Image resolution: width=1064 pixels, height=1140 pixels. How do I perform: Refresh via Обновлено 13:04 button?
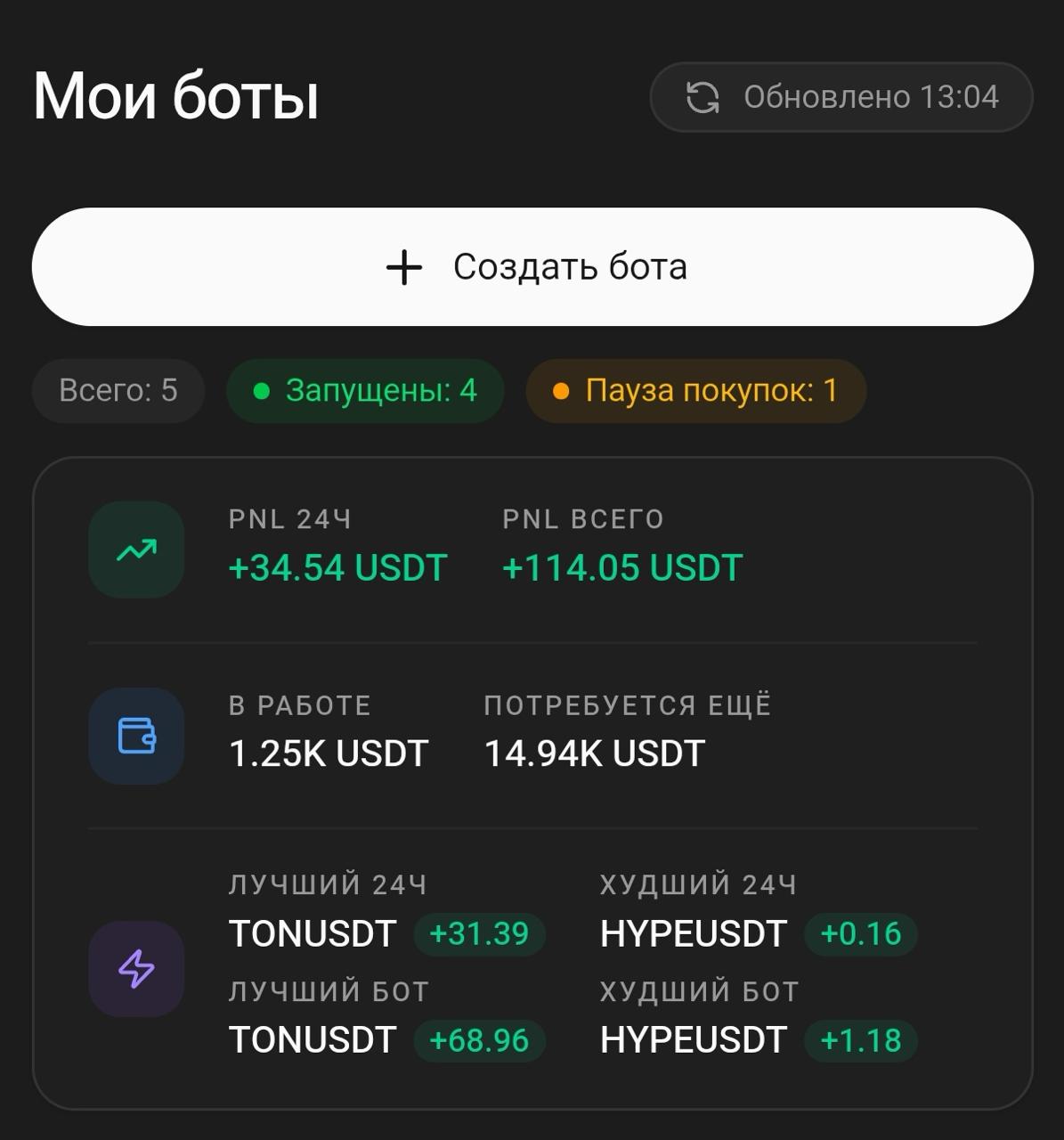841,97
